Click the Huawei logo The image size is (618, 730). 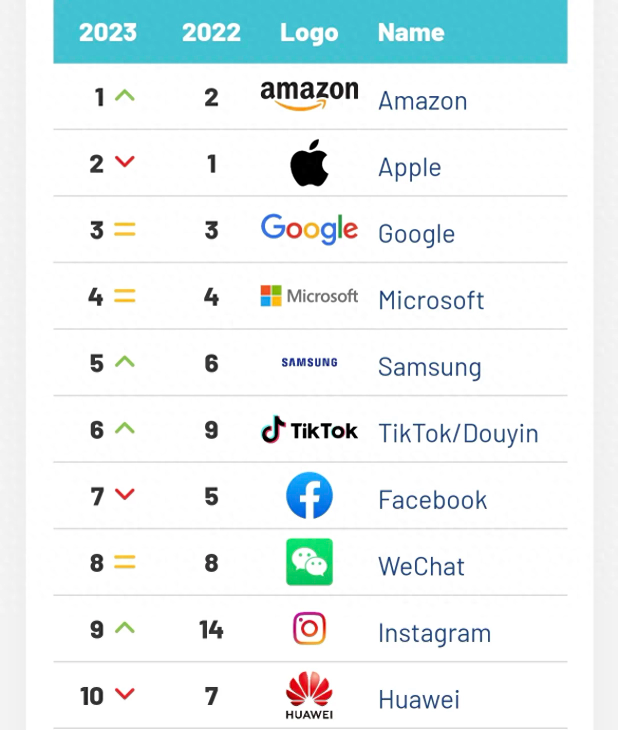(309, 695)
